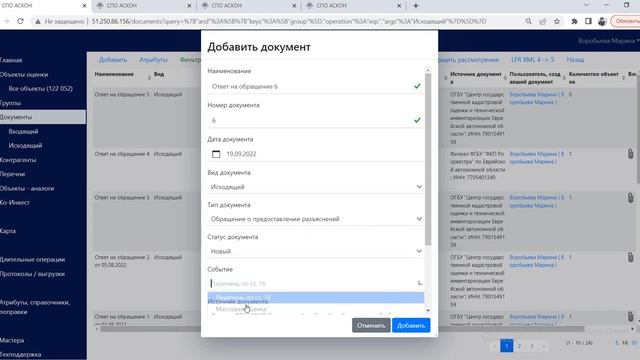Image resolution: width=640 pixels, height=360 pixels.
Task: Click the 'Наименование' input field in dialog
Action: click(316, 86)
